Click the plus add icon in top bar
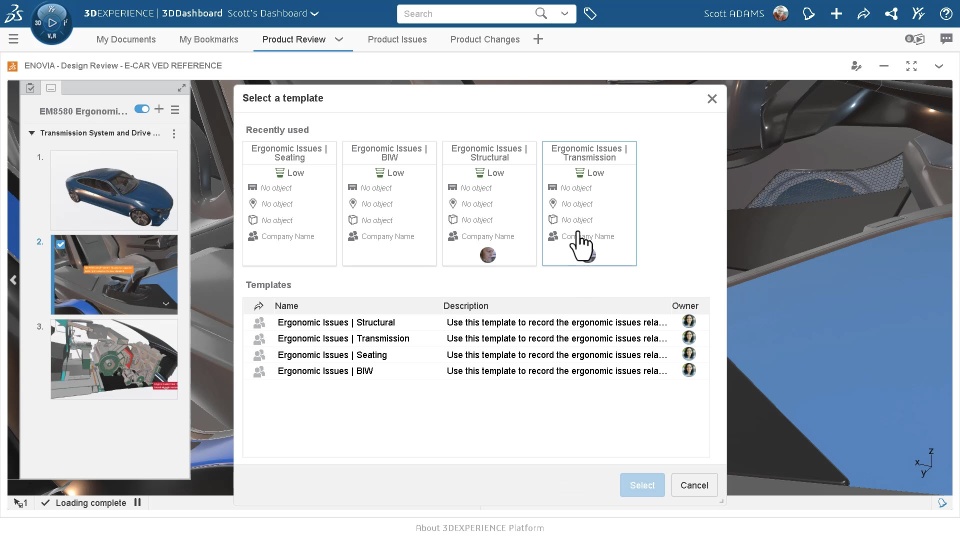The image size is (960, 540). 836,13
